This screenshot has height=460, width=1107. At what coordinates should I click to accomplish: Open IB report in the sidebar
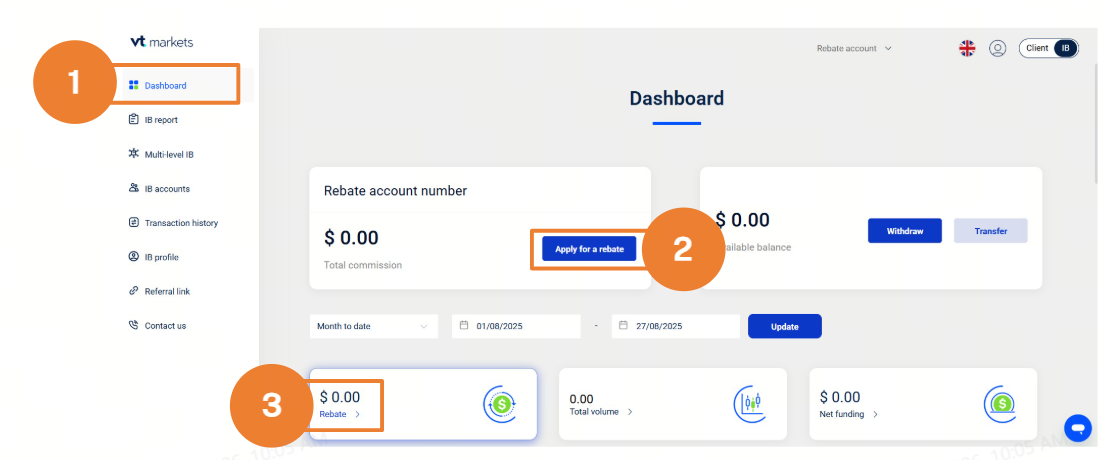pos(160,120)
